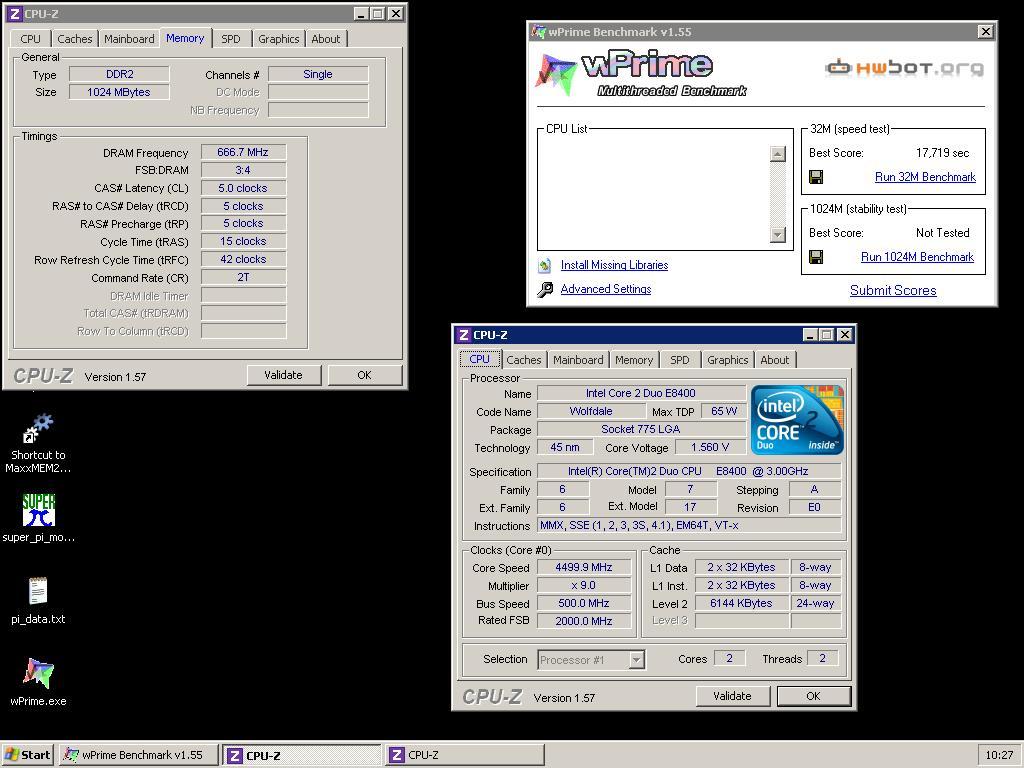Open the Memory tab in lower CPU-Z window
This screenshot has width=1024, height=768.
[x=633, y=360]
